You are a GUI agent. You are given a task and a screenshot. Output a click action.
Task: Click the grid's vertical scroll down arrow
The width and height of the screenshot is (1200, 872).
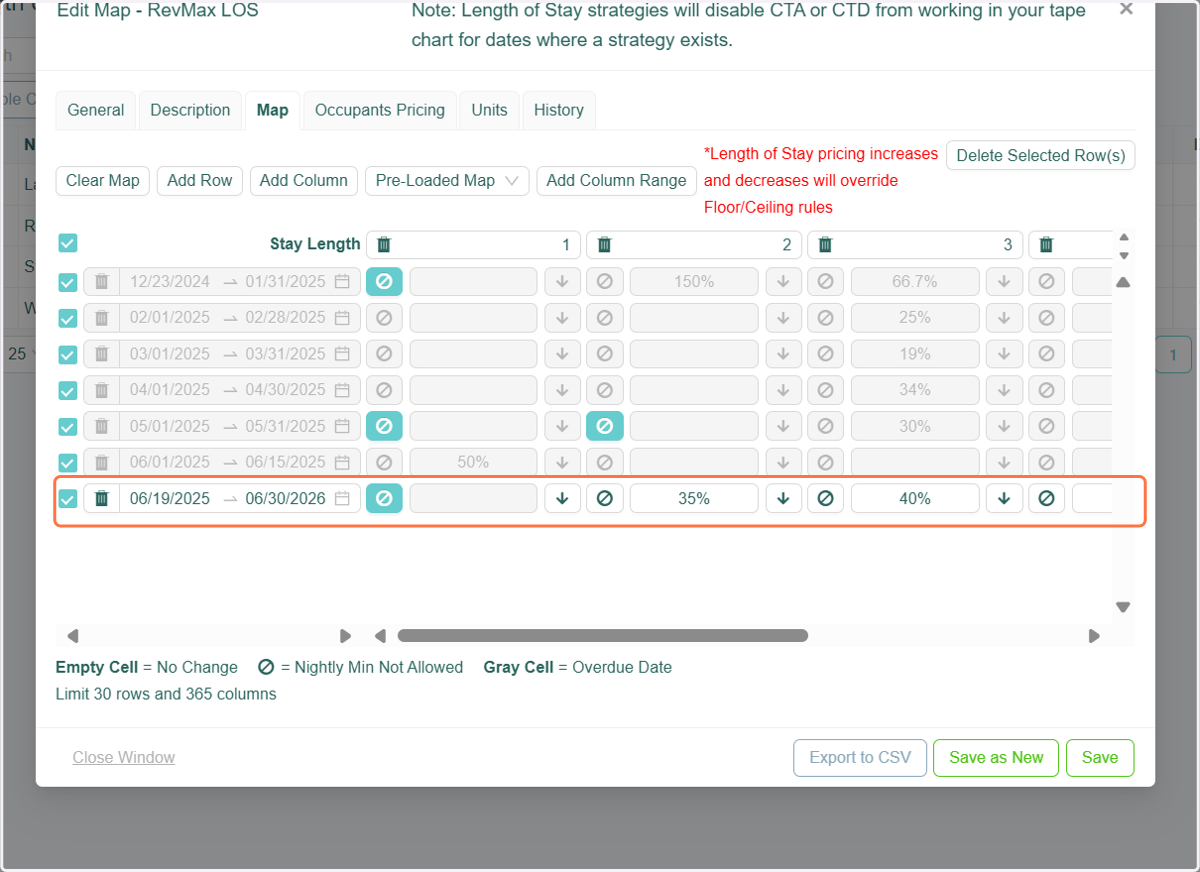[x=1123, y=607]
